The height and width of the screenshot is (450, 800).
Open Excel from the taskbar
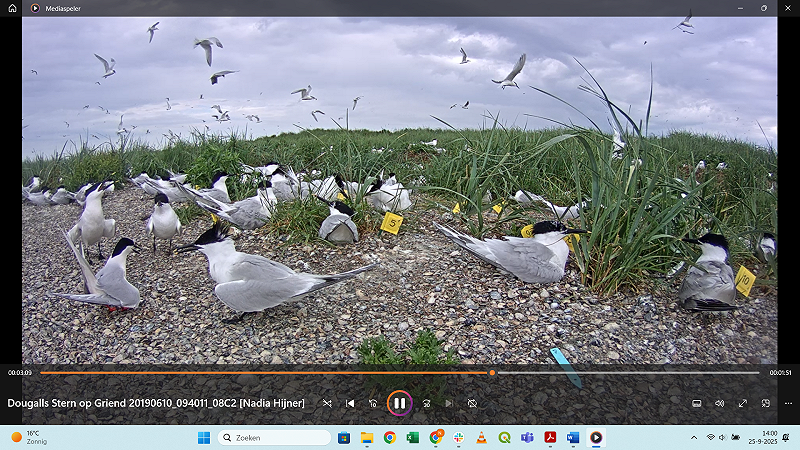coord(413,437)
